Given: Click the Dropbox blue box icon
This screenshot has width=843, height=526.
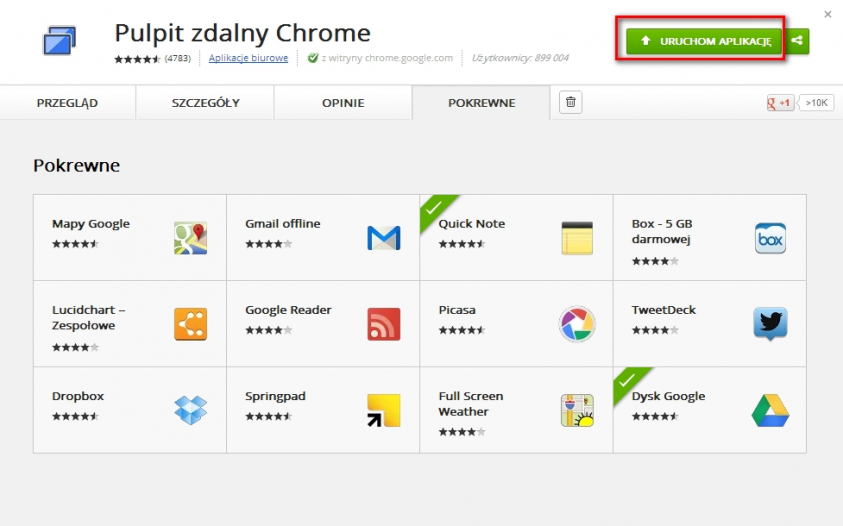Looking at the screenshot, I should 190,410.
